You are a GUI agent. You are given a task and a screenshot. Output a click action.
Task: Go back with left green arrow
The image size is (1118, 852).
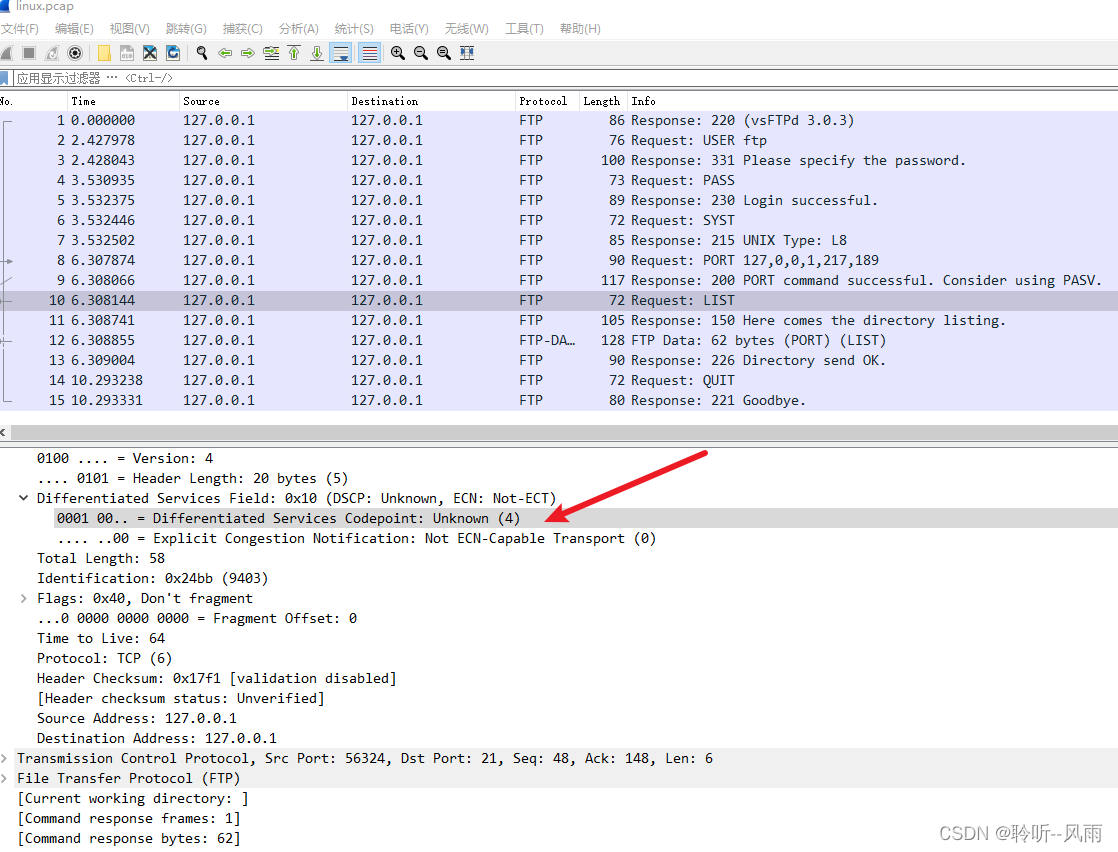click(x=225, y=53)
